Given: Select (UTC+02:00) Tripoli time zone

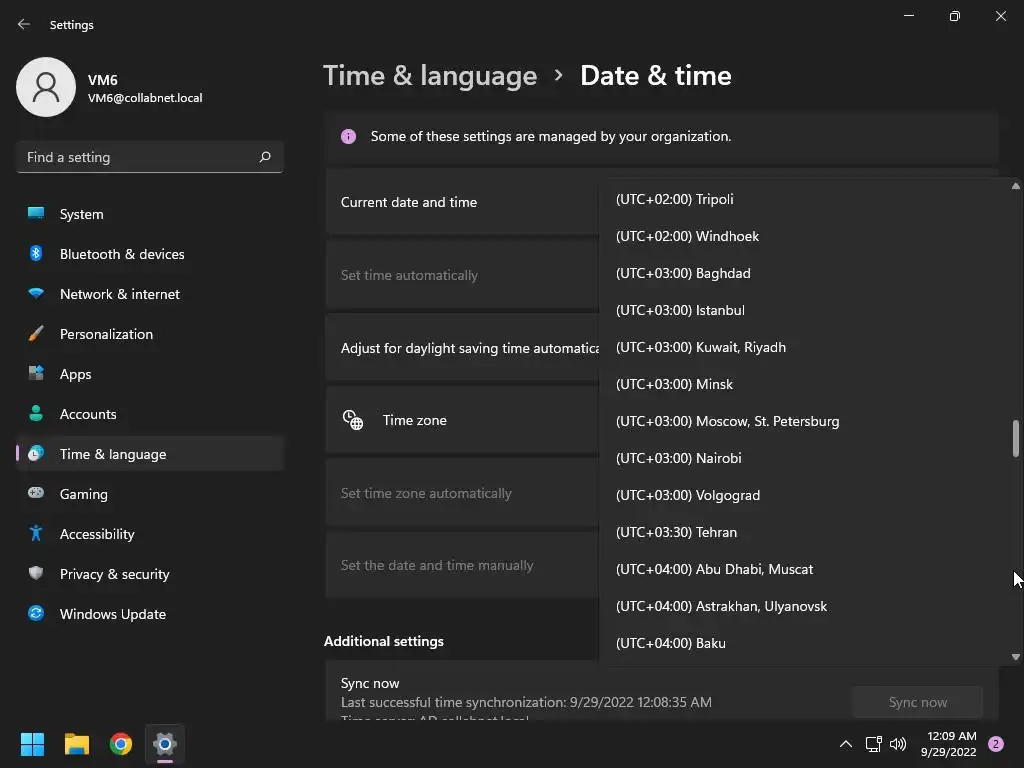Looking at the screenshot, I should click(x=805, y=199).
